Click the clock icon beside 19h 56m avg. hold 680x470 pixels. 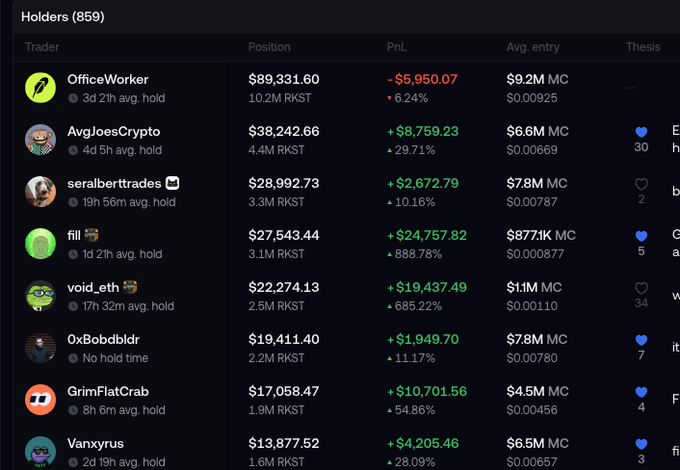point(73,202)
